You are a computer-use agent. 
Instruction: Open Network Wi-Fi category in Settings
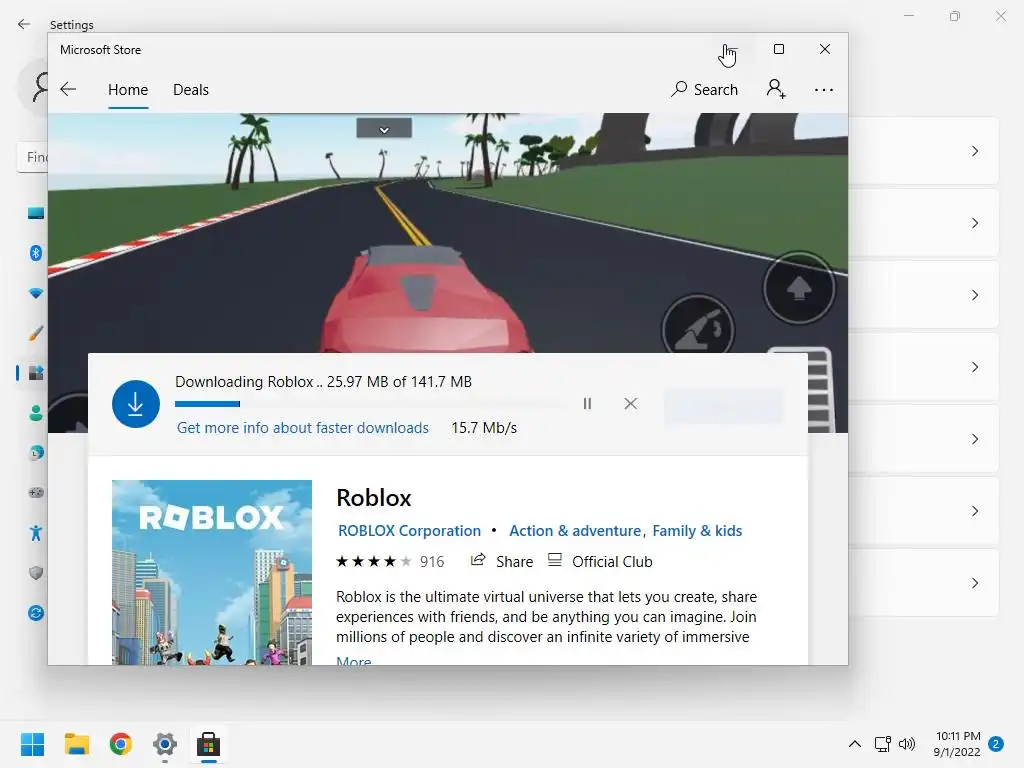pos(36,293)
